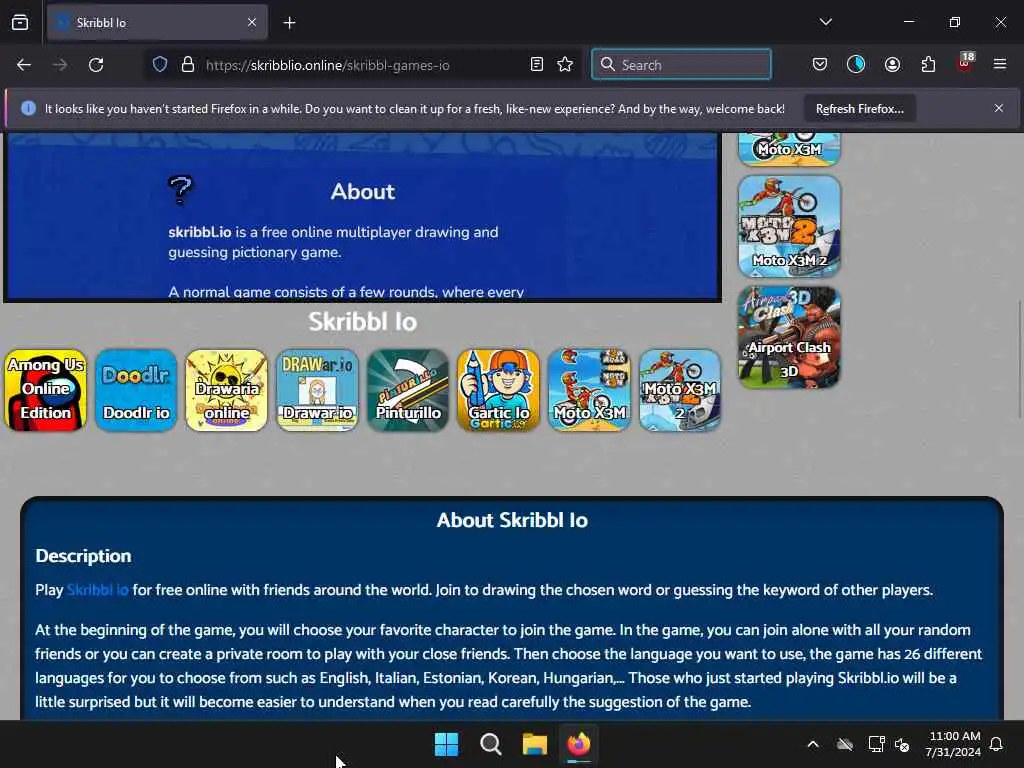Open the Gartic Io game

tap(499, 390)
